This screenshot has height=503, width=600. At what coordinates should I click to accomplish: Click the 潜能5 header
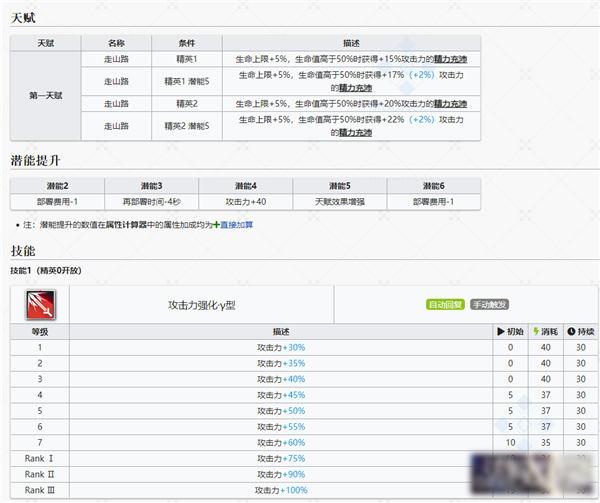(x=340, y=186)
